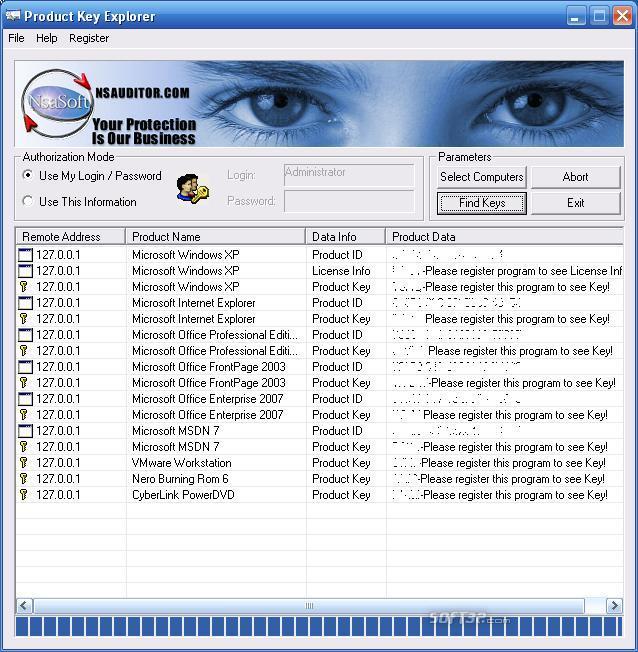Open the Help menu
The height and width of the screenshot is (652, 638).
[x=47, y=38]
